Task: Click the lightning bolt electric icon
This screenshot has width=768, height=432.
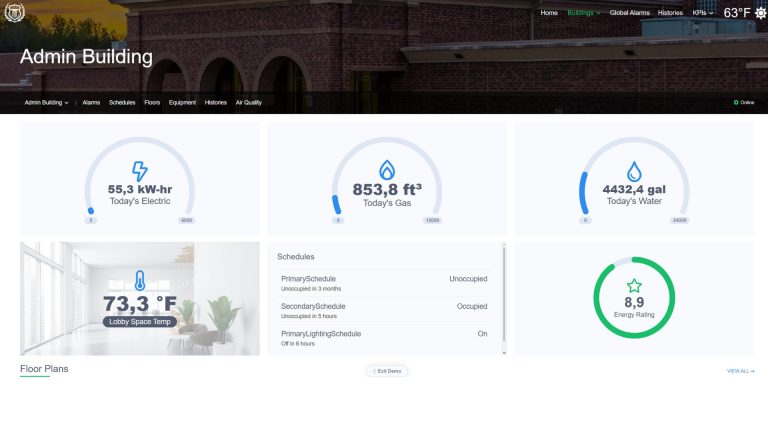Action: point(140,171)
